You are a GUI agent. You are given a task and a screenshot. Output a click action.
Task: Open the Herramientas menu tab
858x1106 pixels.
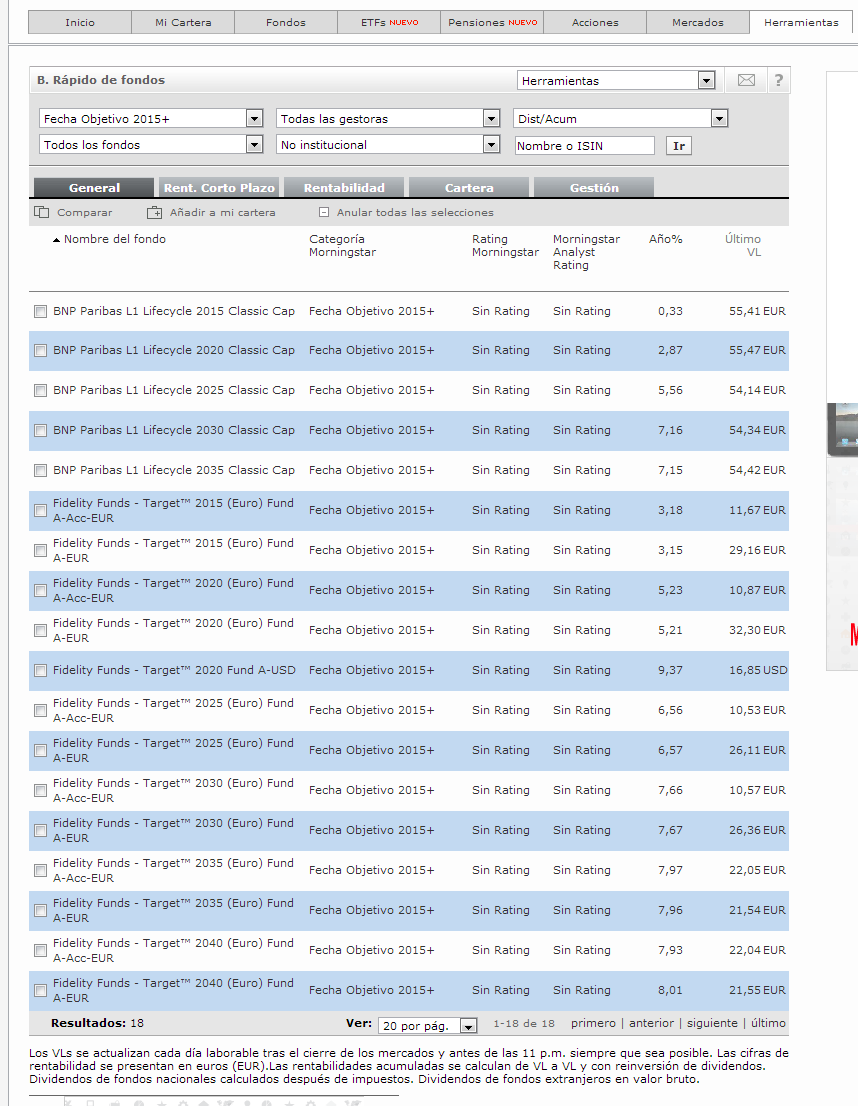pyautogui.click(x=801, y=23)
